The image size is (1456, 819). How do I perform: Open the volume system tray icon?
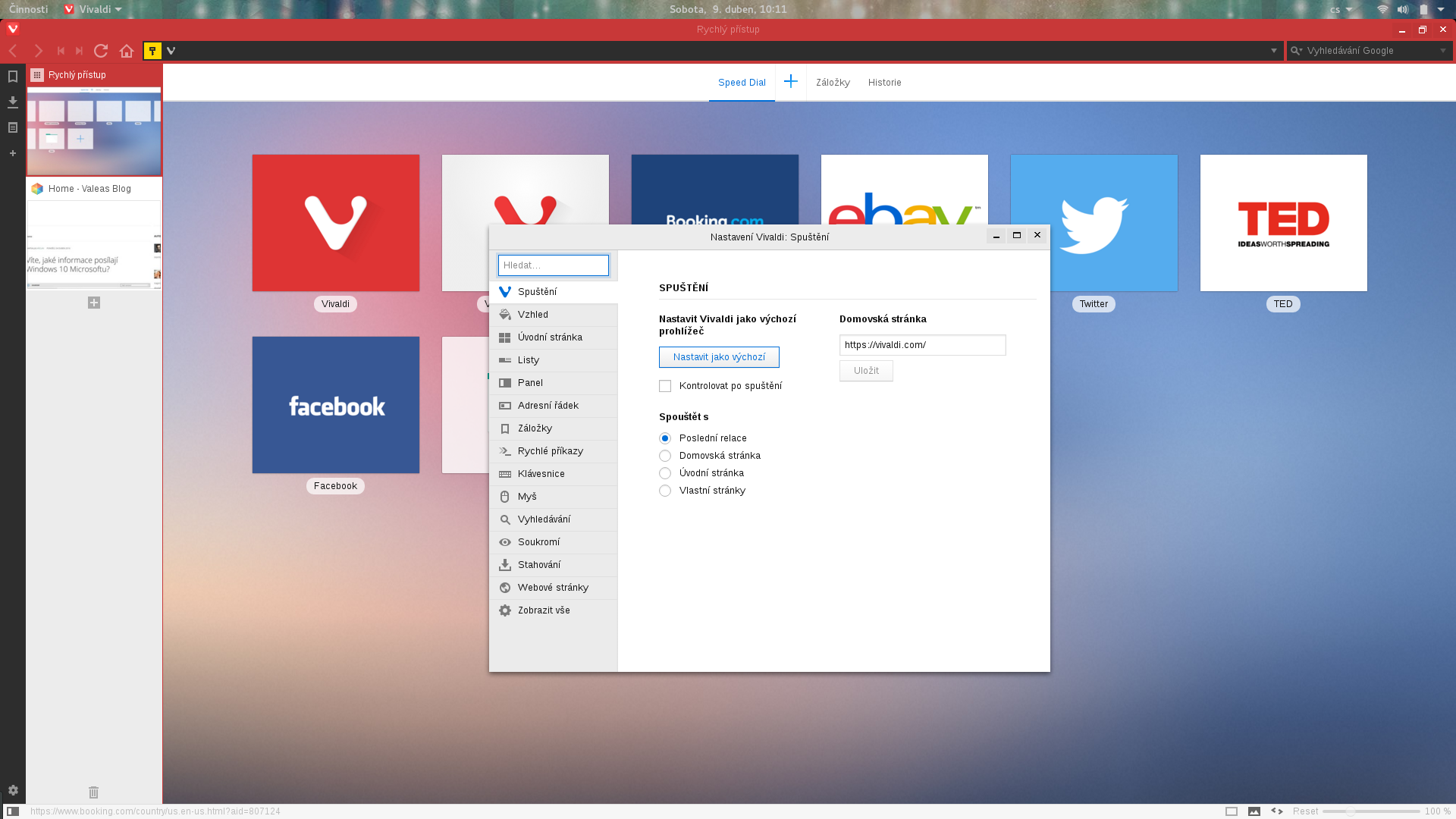(x=1403, y=10)
